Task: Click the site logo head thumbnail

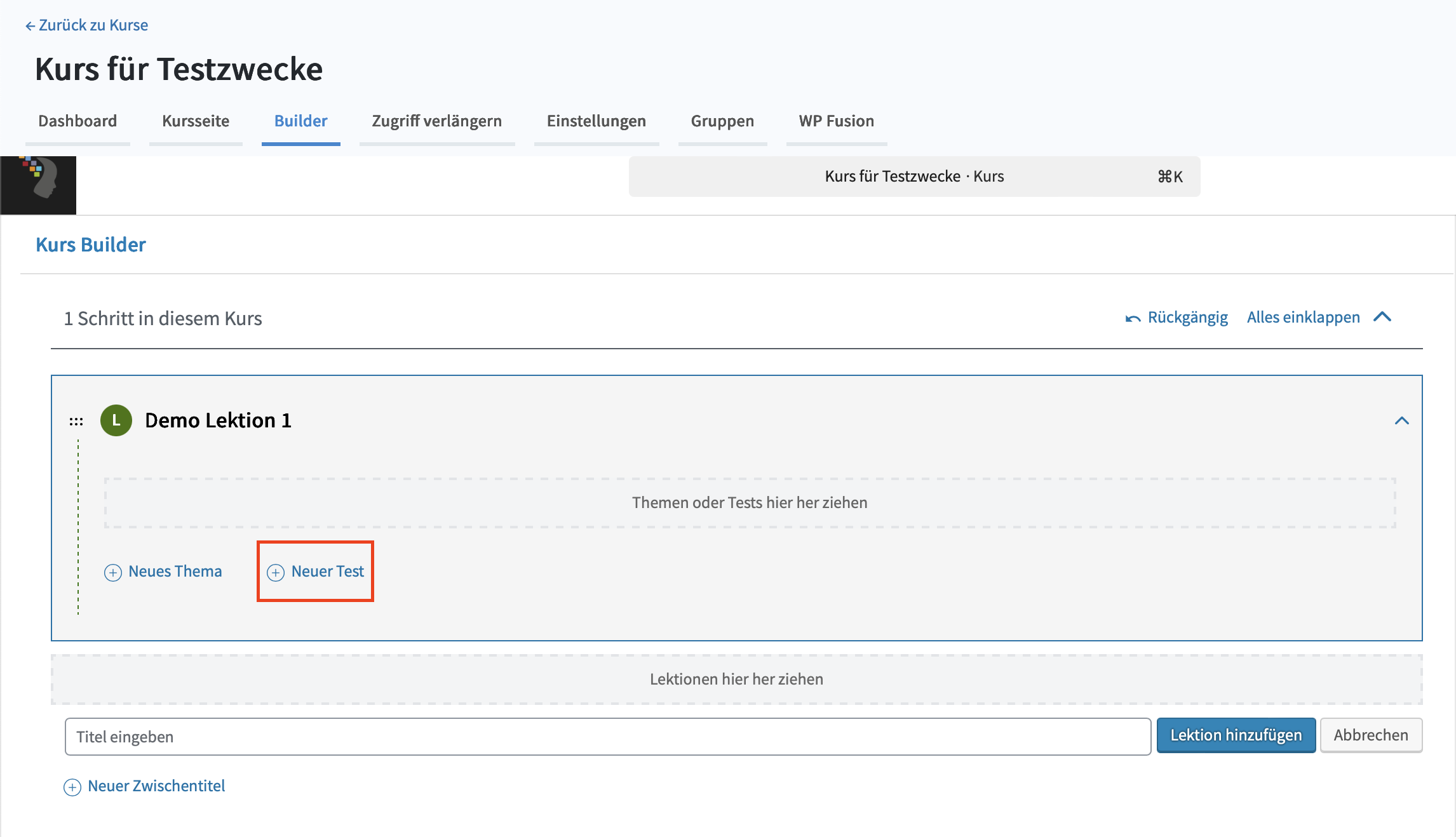Action: tap(38, 185)
